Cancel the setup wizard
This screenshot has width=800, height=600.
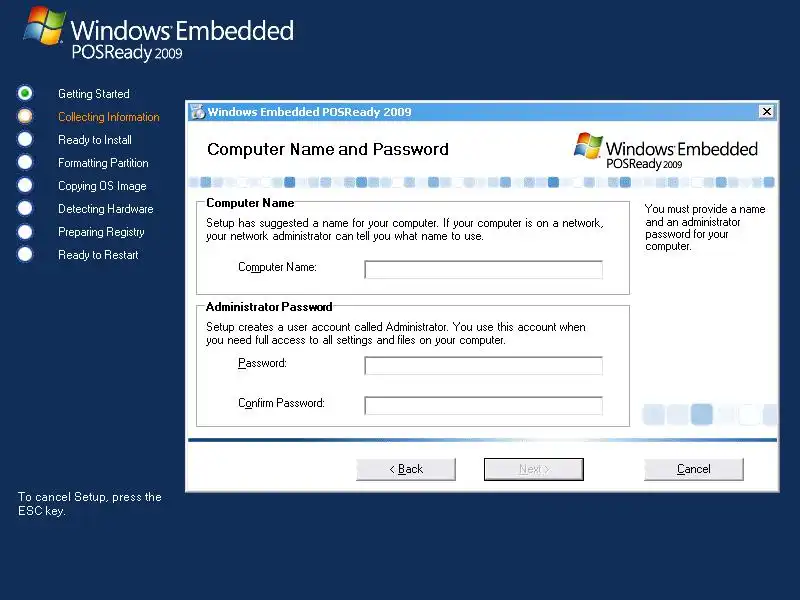[693, 469]
